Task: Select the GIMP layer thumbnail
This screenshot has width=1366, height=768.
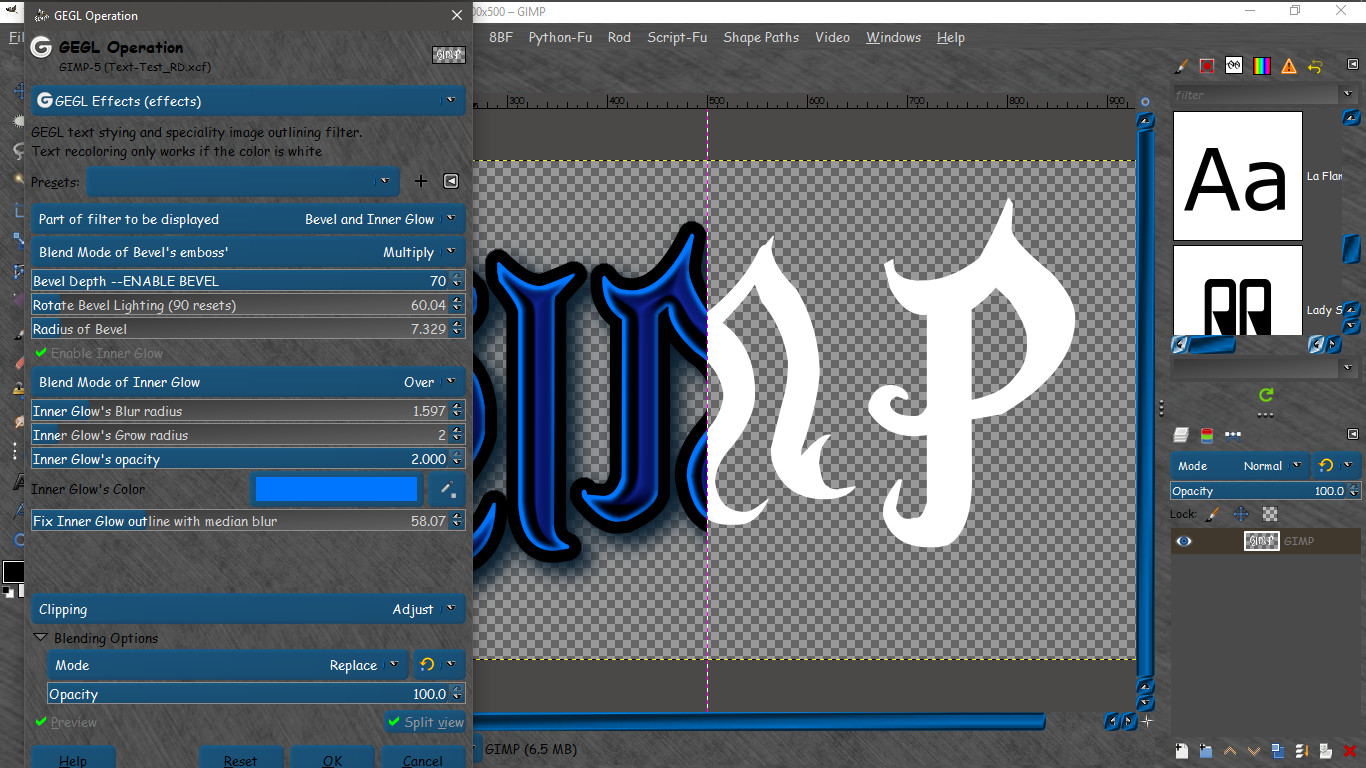Action: tap(1261, 541)
